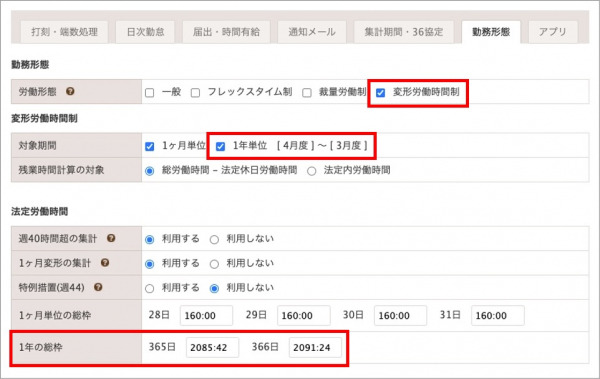Viewport: 600px width, 379px height.
Task: Select 利用する for 特例措置(週44)
Action: 150,289
